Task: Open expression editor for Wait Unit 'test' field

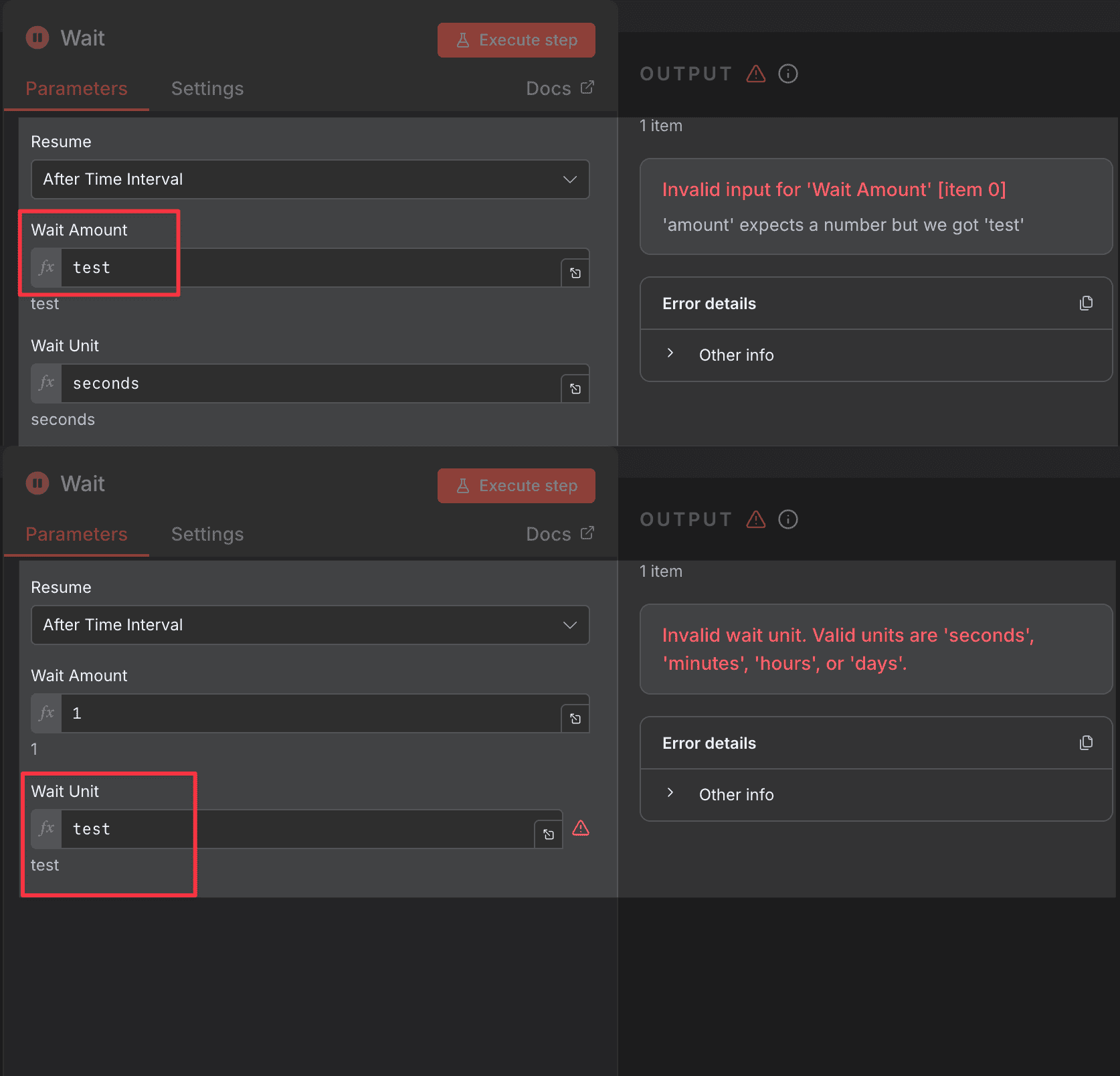Action: (548, 834)
